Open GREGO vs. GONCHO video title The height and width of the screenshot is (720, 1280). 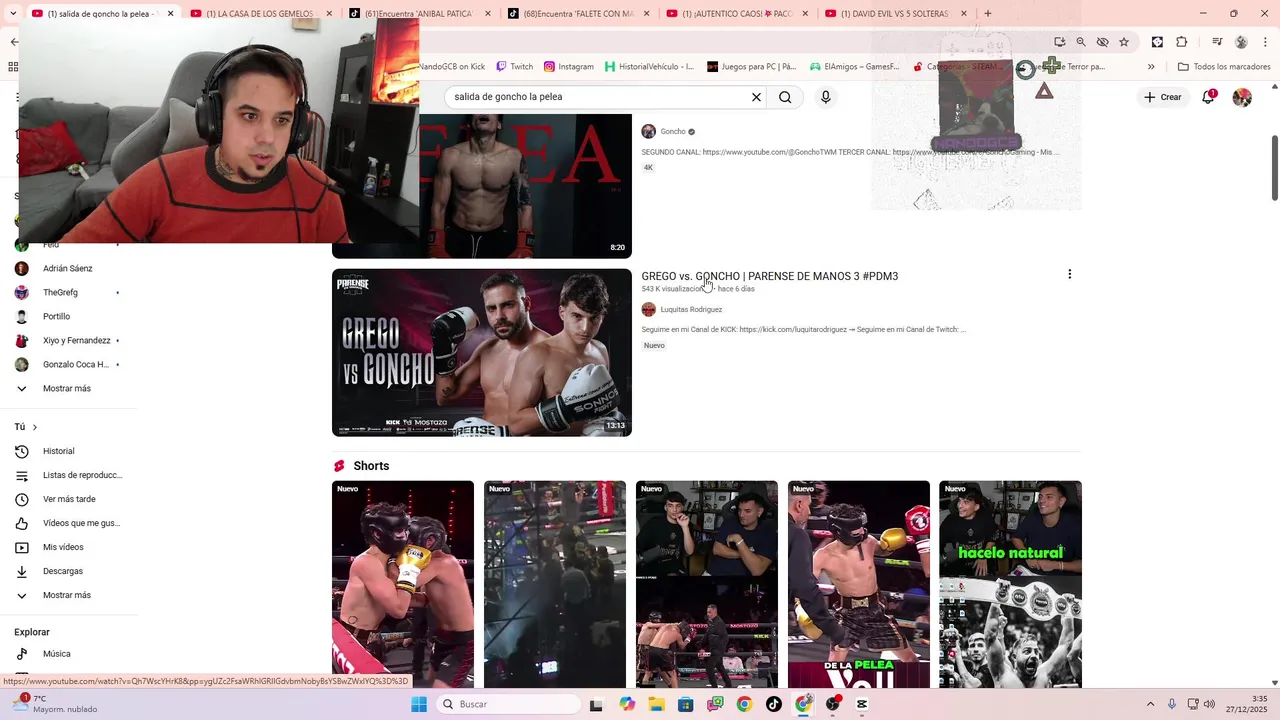tap(770, 276)
